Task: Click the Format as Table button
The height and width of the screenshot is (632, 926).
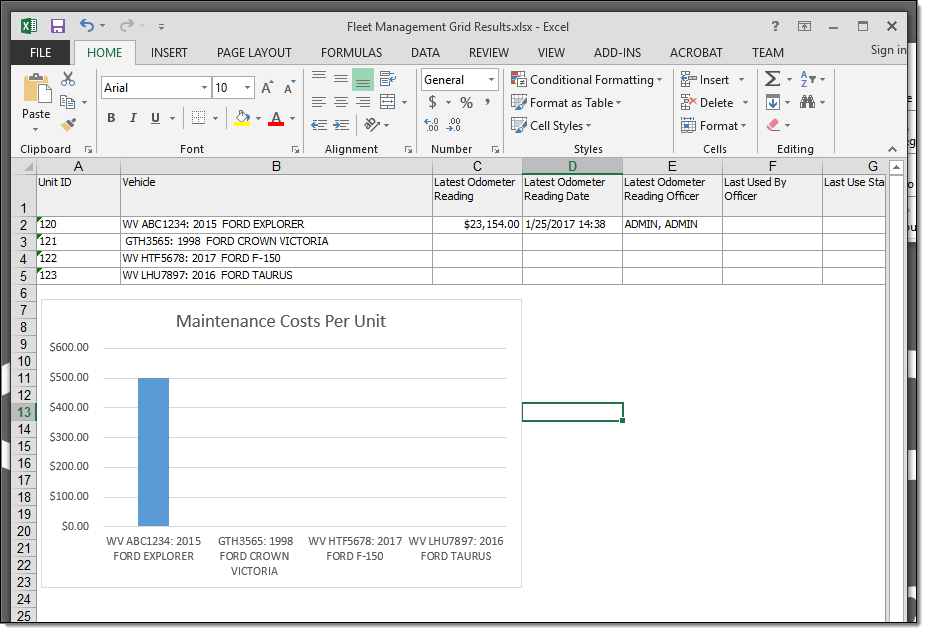Action: tap(566, 103)
